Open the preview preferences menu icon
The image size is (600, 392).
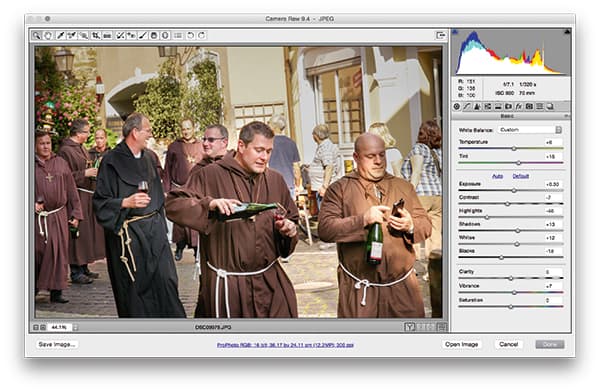442,327
